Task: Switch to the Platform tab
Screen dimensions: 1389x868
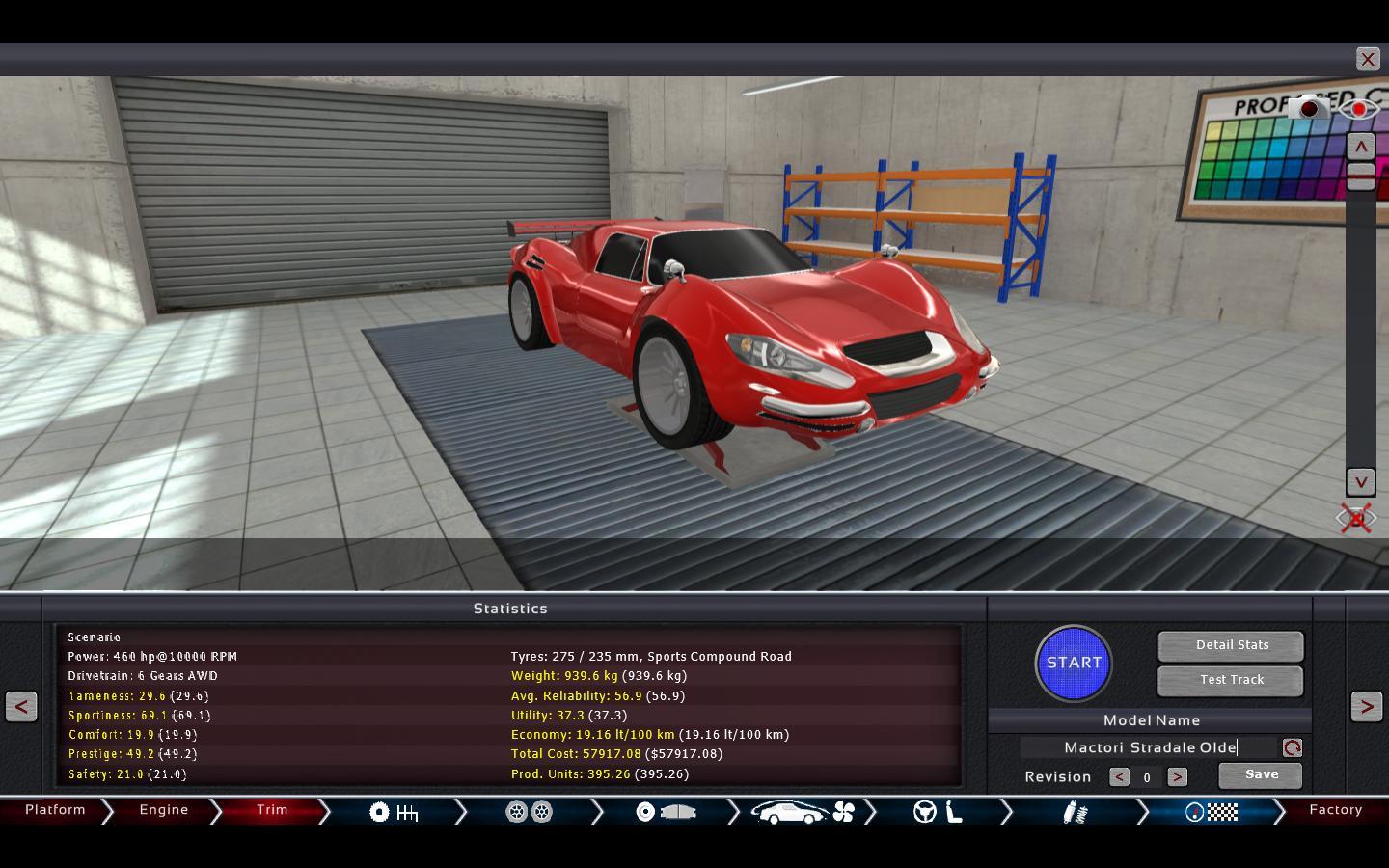Action: [55, 810]
